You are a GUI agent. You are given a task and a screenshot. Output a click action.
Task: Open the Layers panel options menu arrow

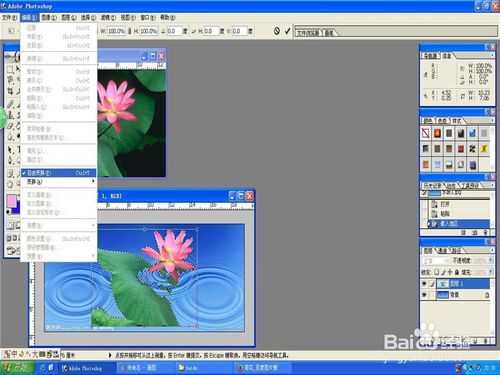(x=492, y=250)
